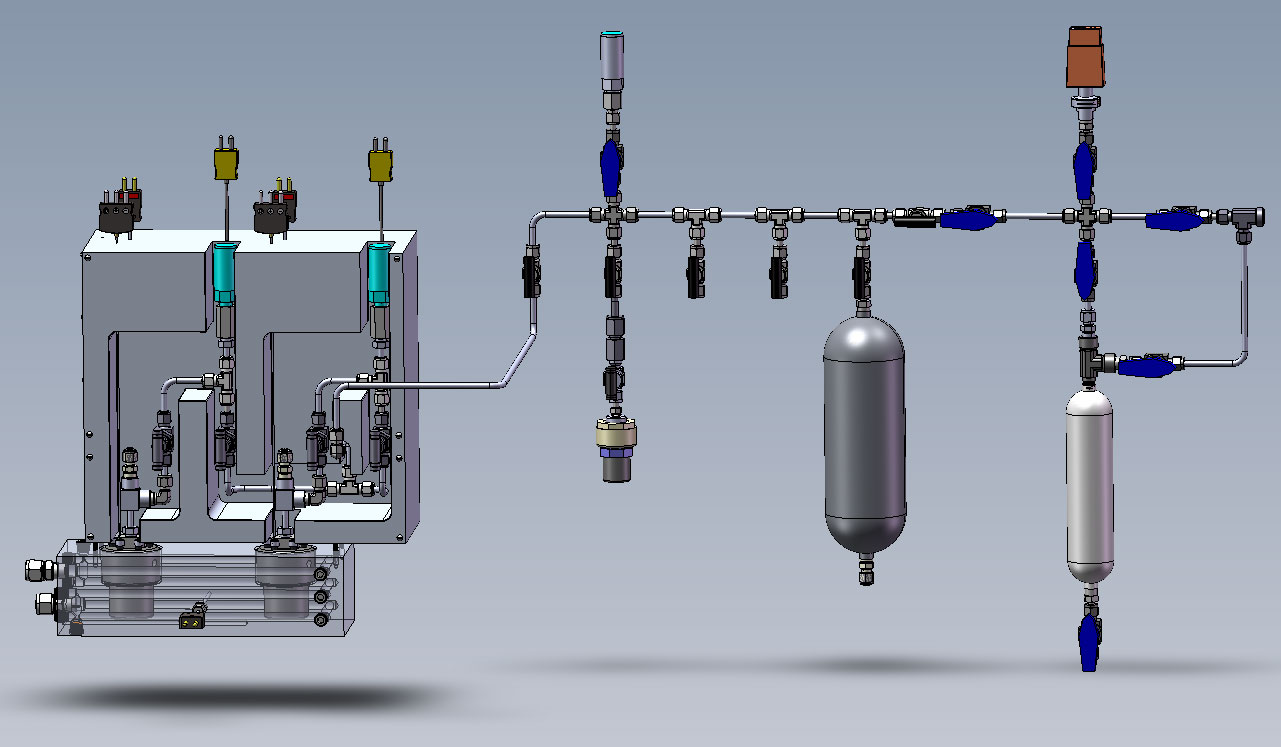Pick the black inline component left of the horizontal blue valve

[914, 217]
